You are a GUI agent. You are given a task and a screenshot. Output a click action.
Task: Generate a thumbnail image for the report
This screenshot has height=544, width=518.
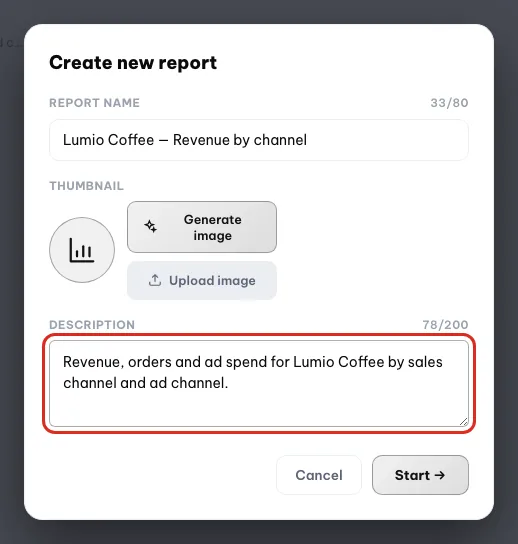202,227
